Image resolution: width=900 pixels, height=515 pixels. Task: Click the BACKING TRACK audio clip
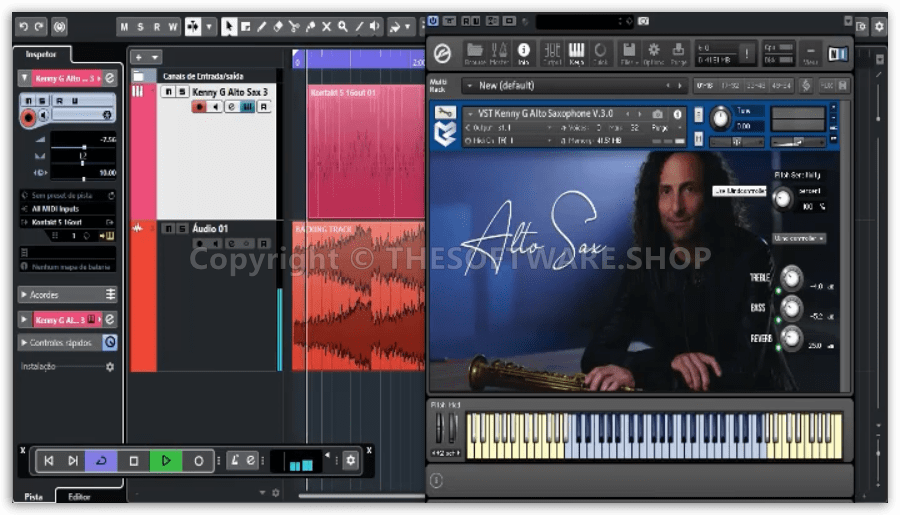point(359,296)
